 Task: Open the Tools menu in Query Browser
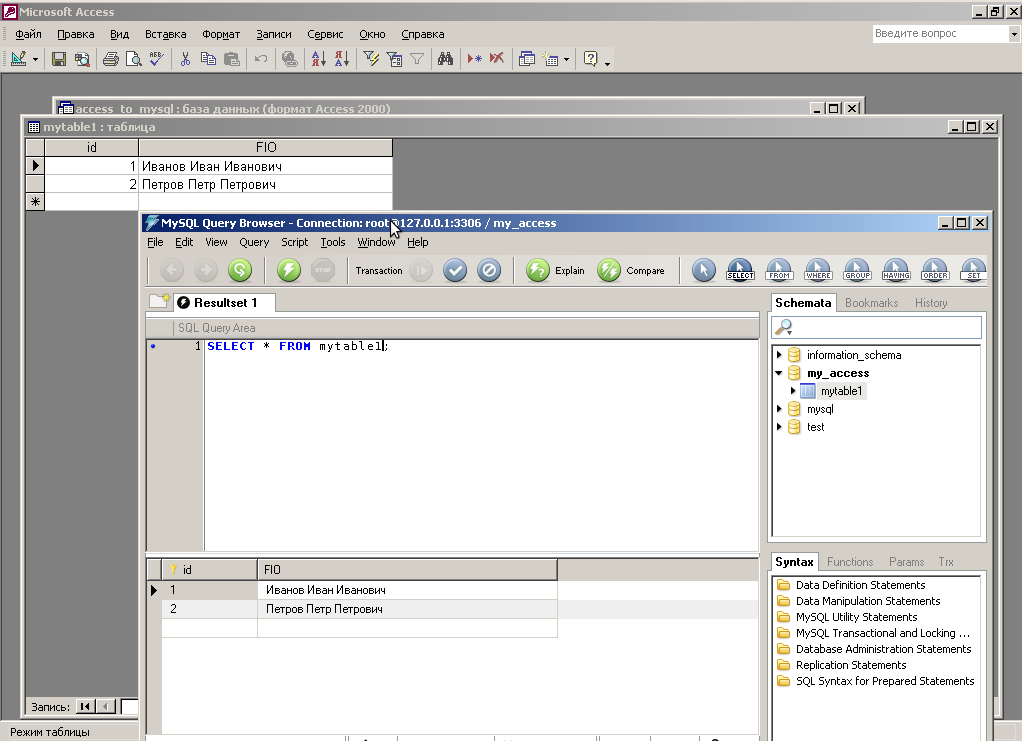333,242
